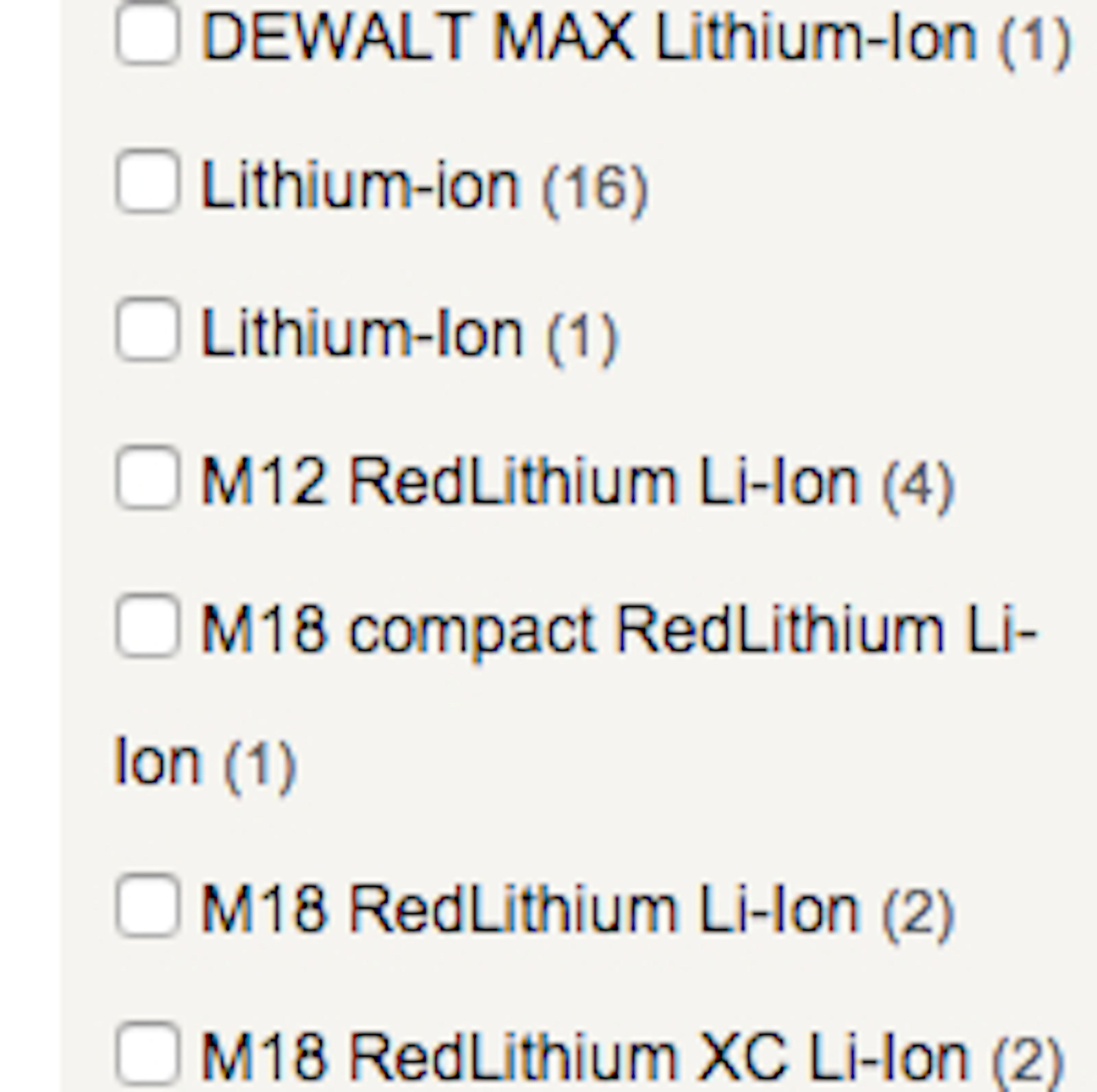Toggle the M18 compact RedLithium checkbox
Screen dimensions: 1097x1092
(x=148, y=626)
